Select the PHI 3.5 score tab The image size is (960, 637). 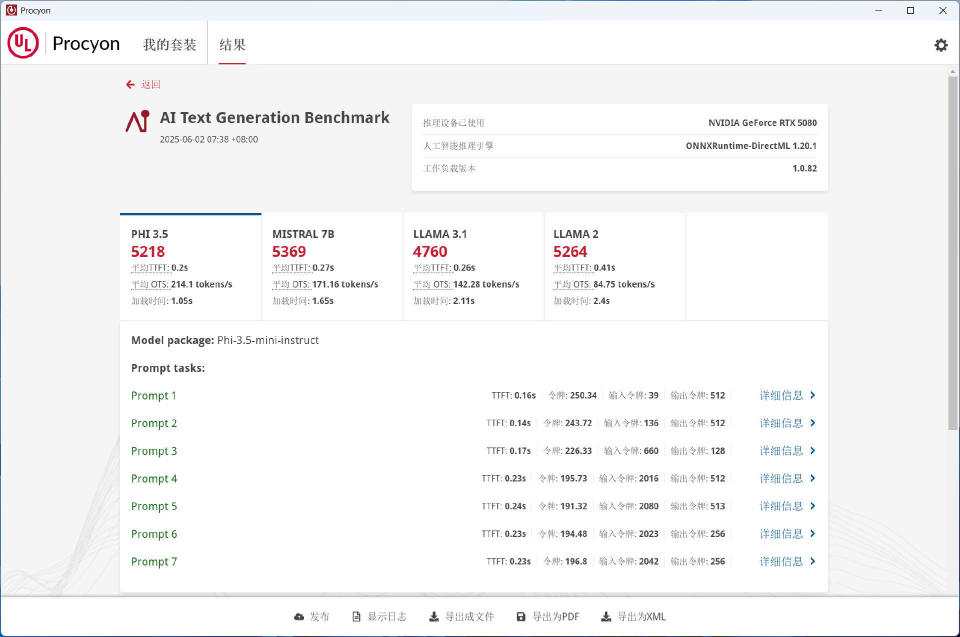click(x=190, y=266)
